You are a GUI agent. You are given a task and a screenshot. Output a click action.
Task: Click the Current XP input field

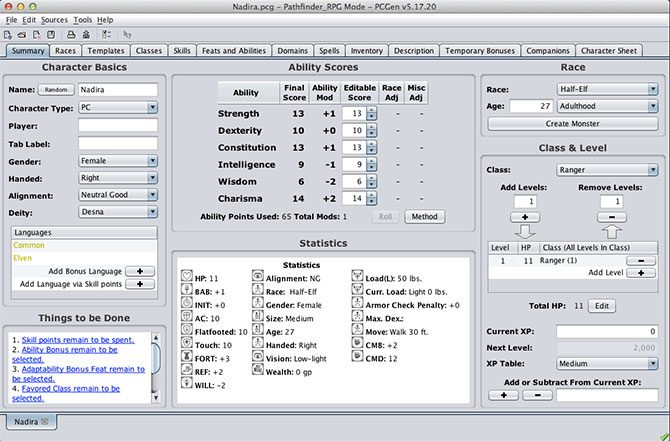(607, 331)
